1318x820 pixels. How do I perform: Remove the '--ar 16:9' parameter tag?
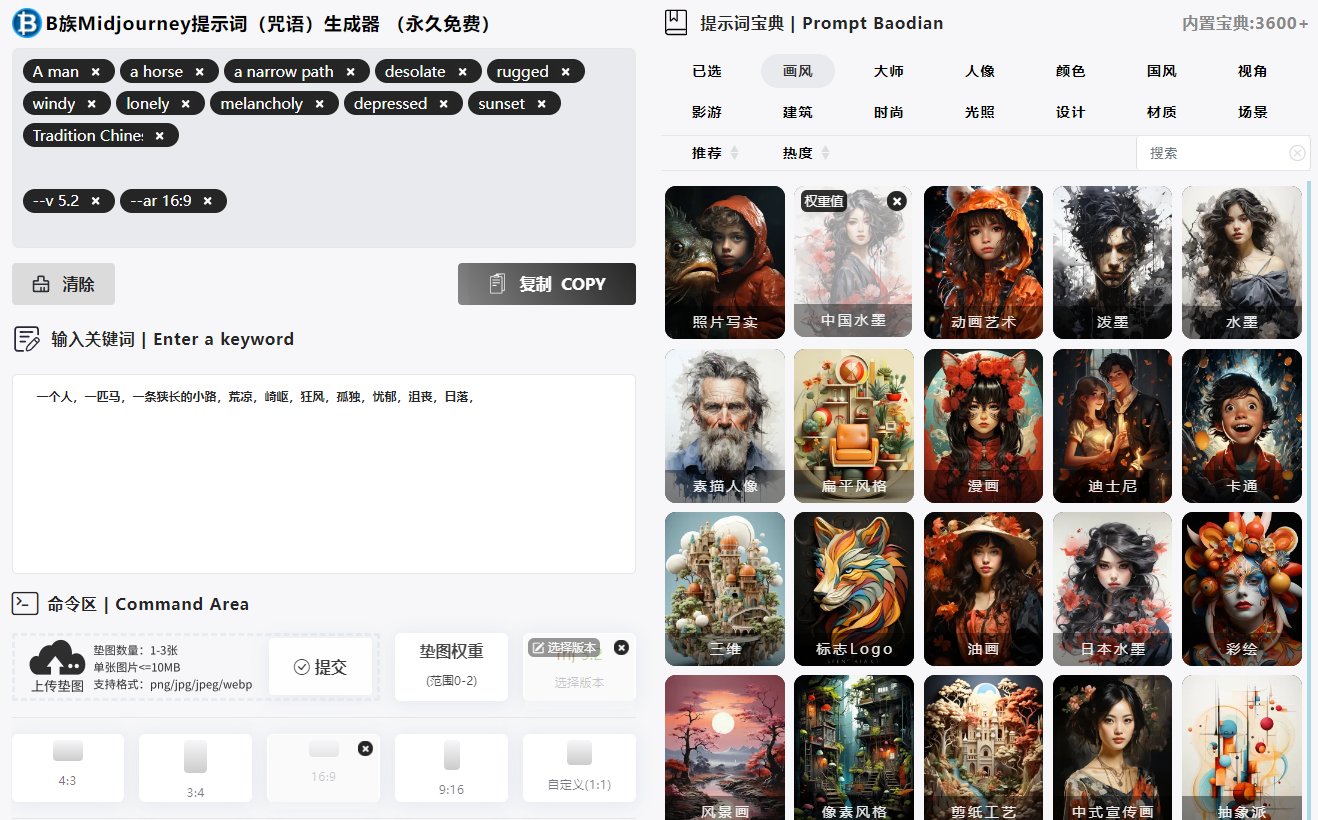click(207, 201)
